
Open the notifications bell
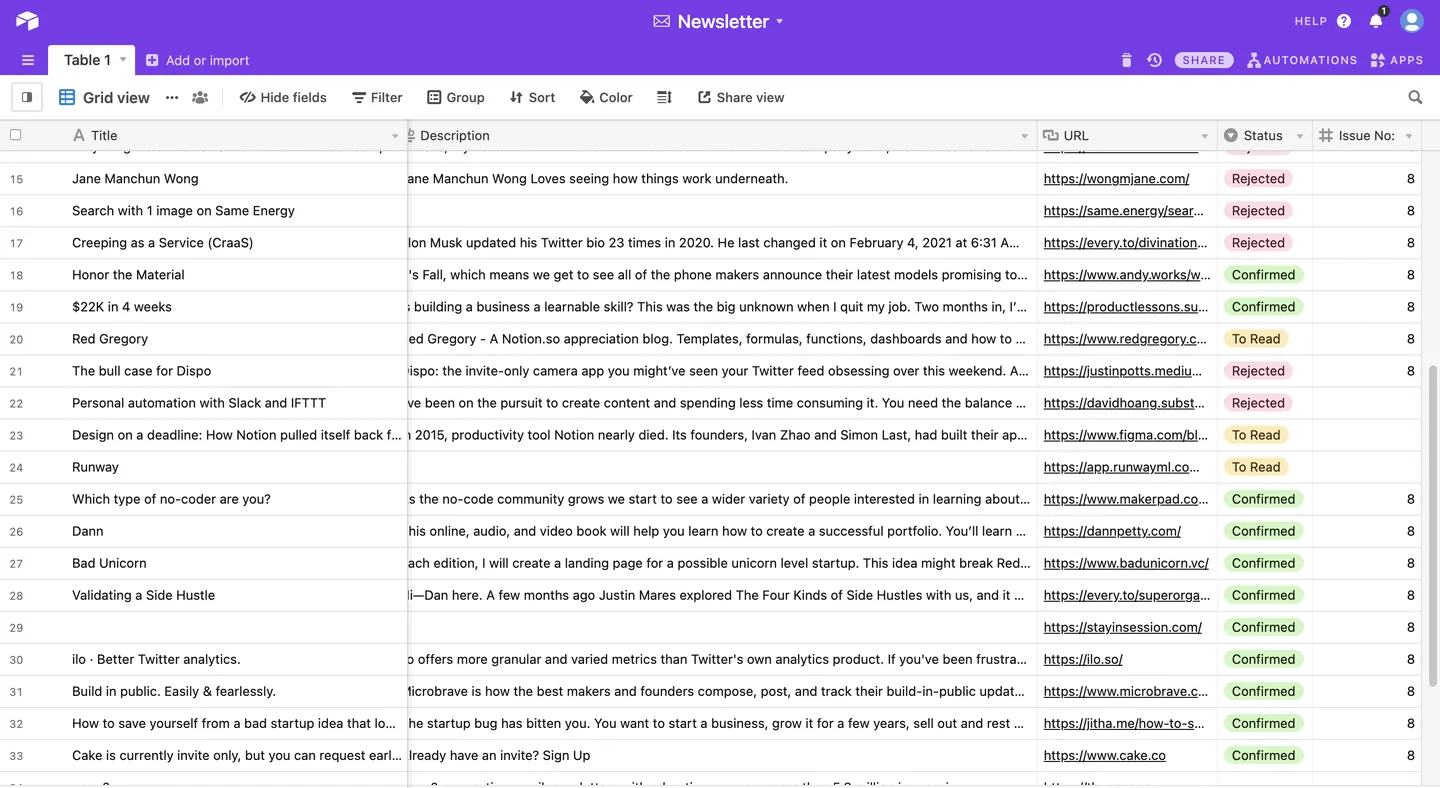[1376, 21]
